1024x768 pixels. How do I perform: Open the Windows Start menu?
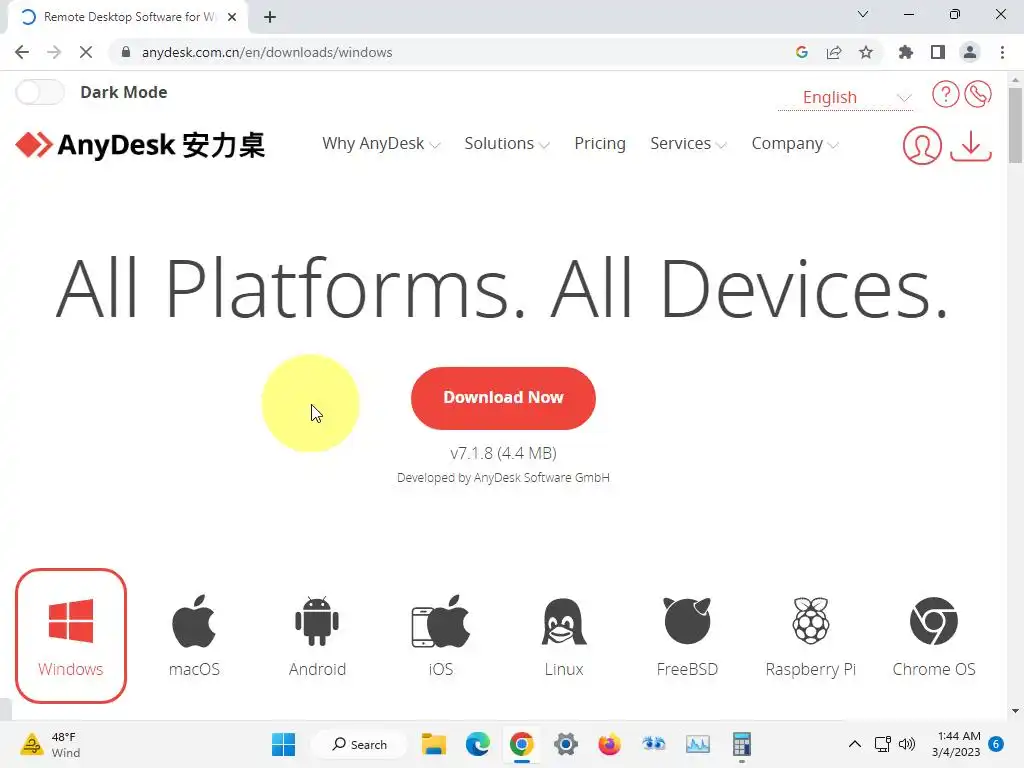[x=283, y=744]
